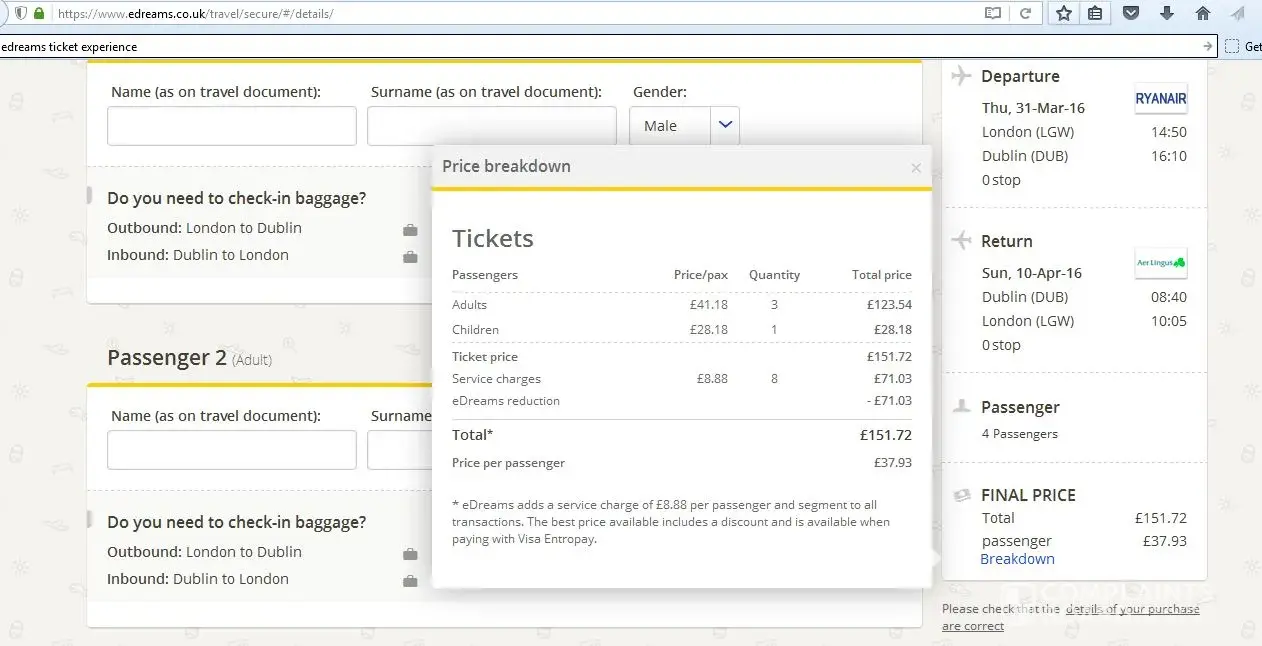The width and height of the screenshot is (1262, 646).
Task: Click the Pocket save icon
Action: [x=1131, y=14]
